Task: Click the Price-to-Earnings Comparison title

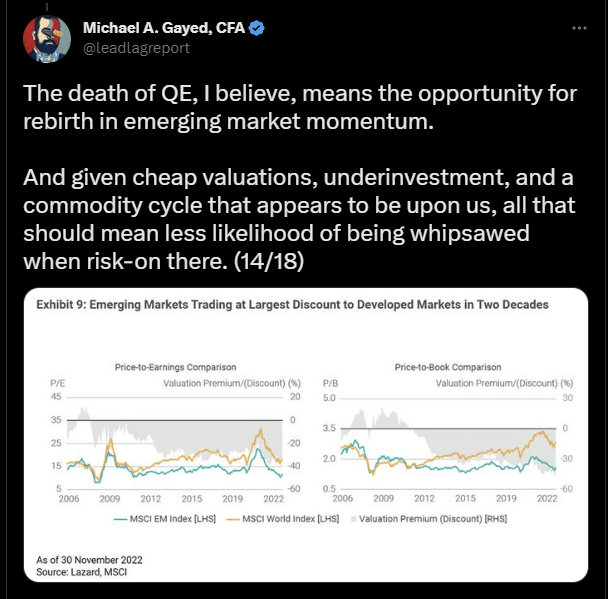Action: (x=175, y=367)
